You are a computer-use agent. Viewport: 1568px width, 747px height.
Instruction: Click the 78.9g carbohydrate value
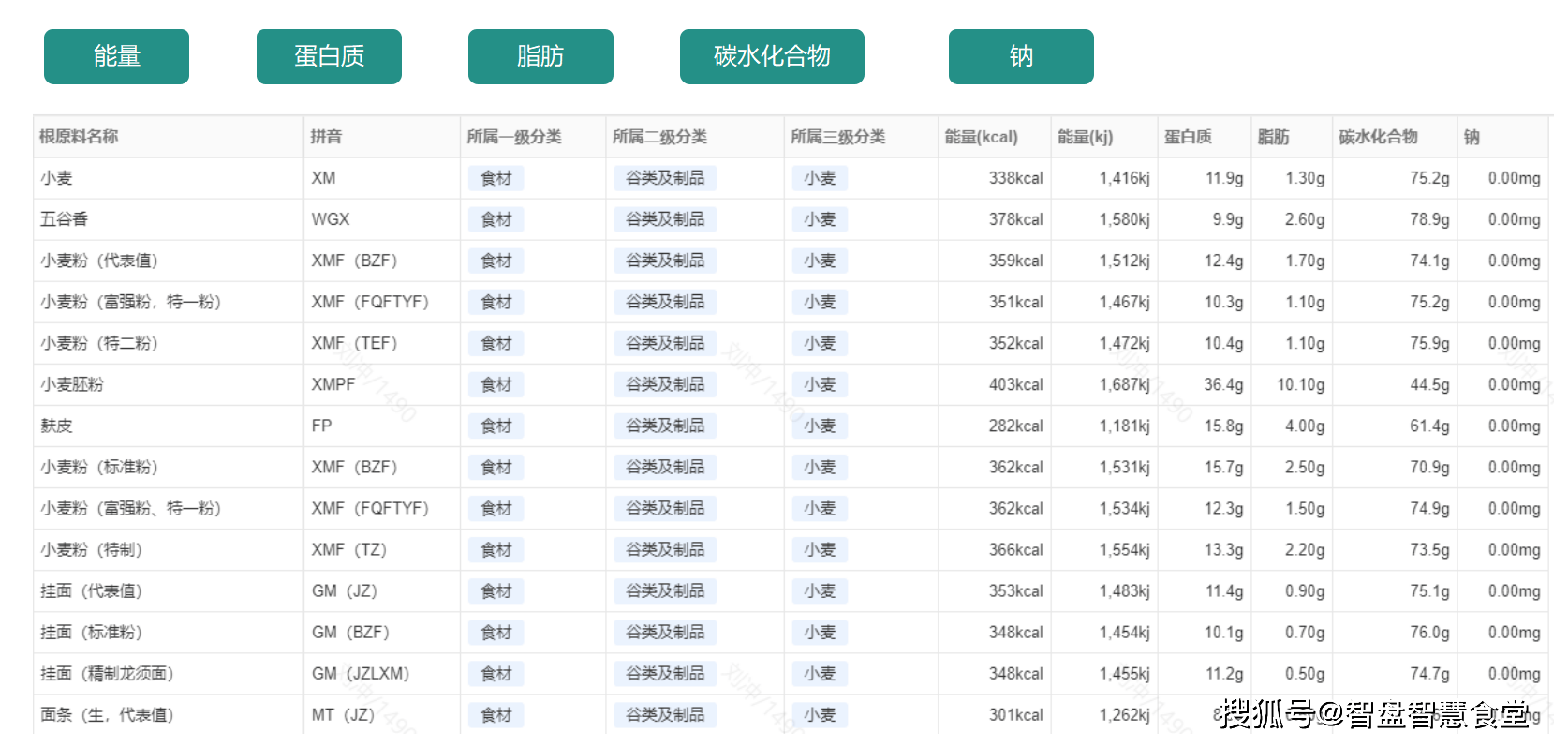[x=1429, y=219]
